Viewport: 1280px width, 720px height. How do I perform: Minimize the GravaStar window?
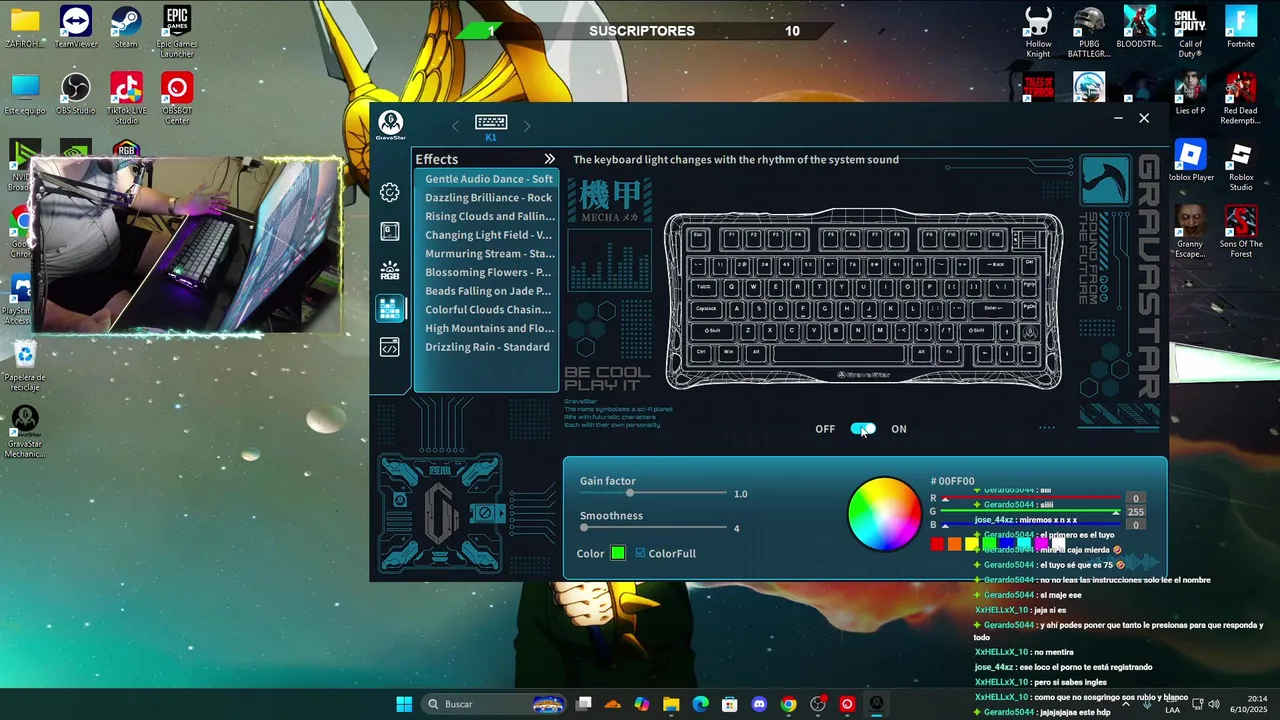[1118, 118]
